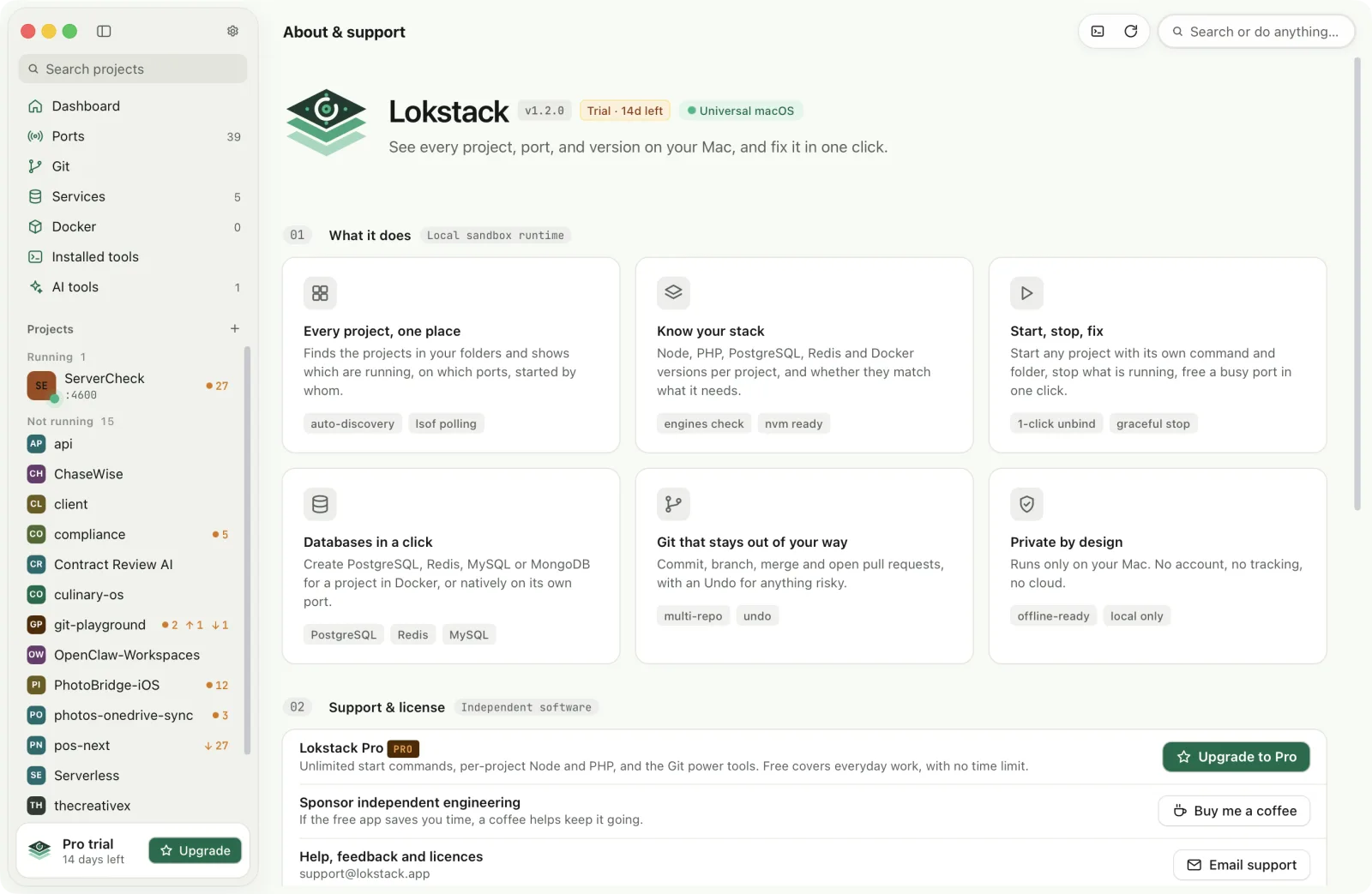Screen dimensions: 1372x894
Task: Select the git-playground project
Action: click(x=130, y=625)
